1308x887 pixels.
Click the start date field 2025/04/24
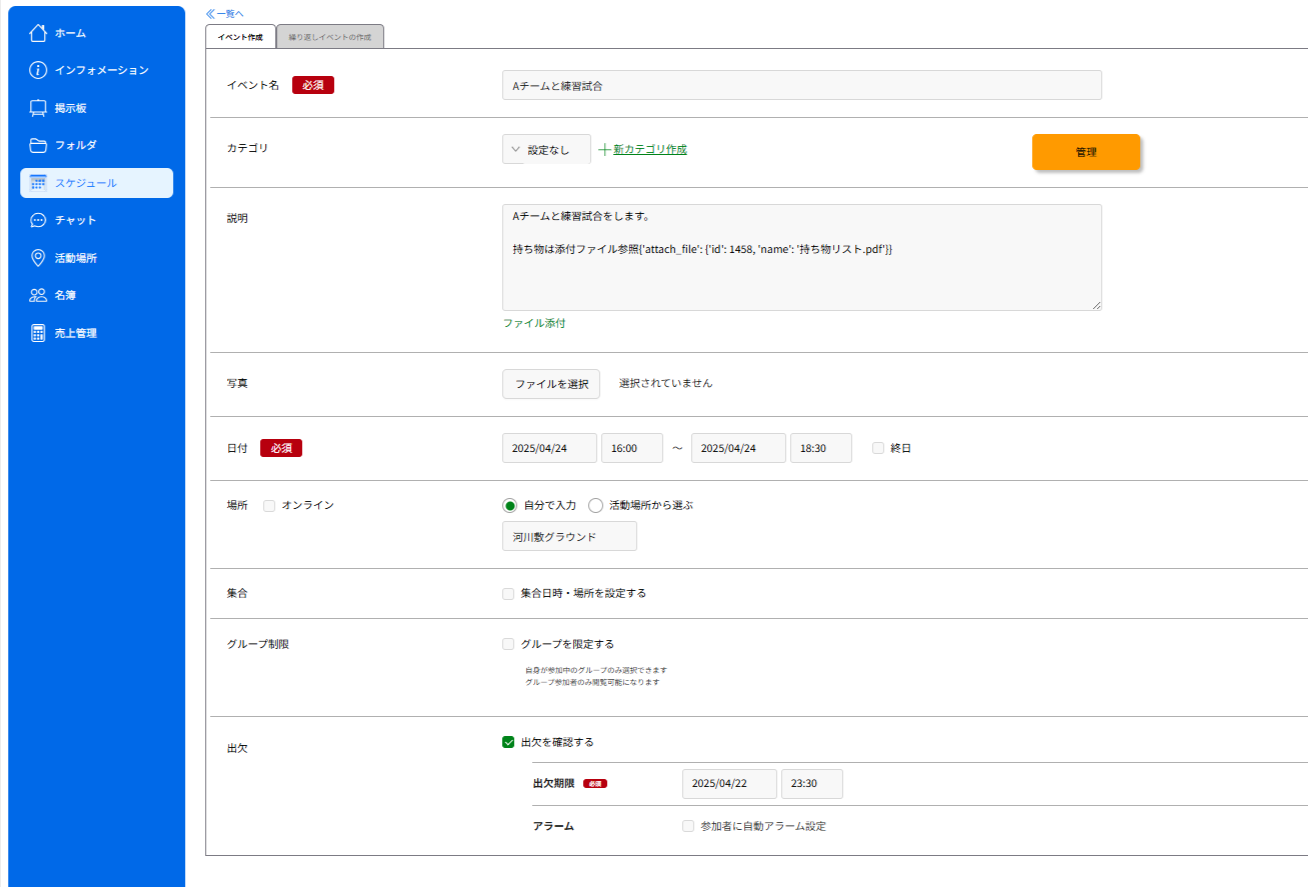click(x=549, y=448)
